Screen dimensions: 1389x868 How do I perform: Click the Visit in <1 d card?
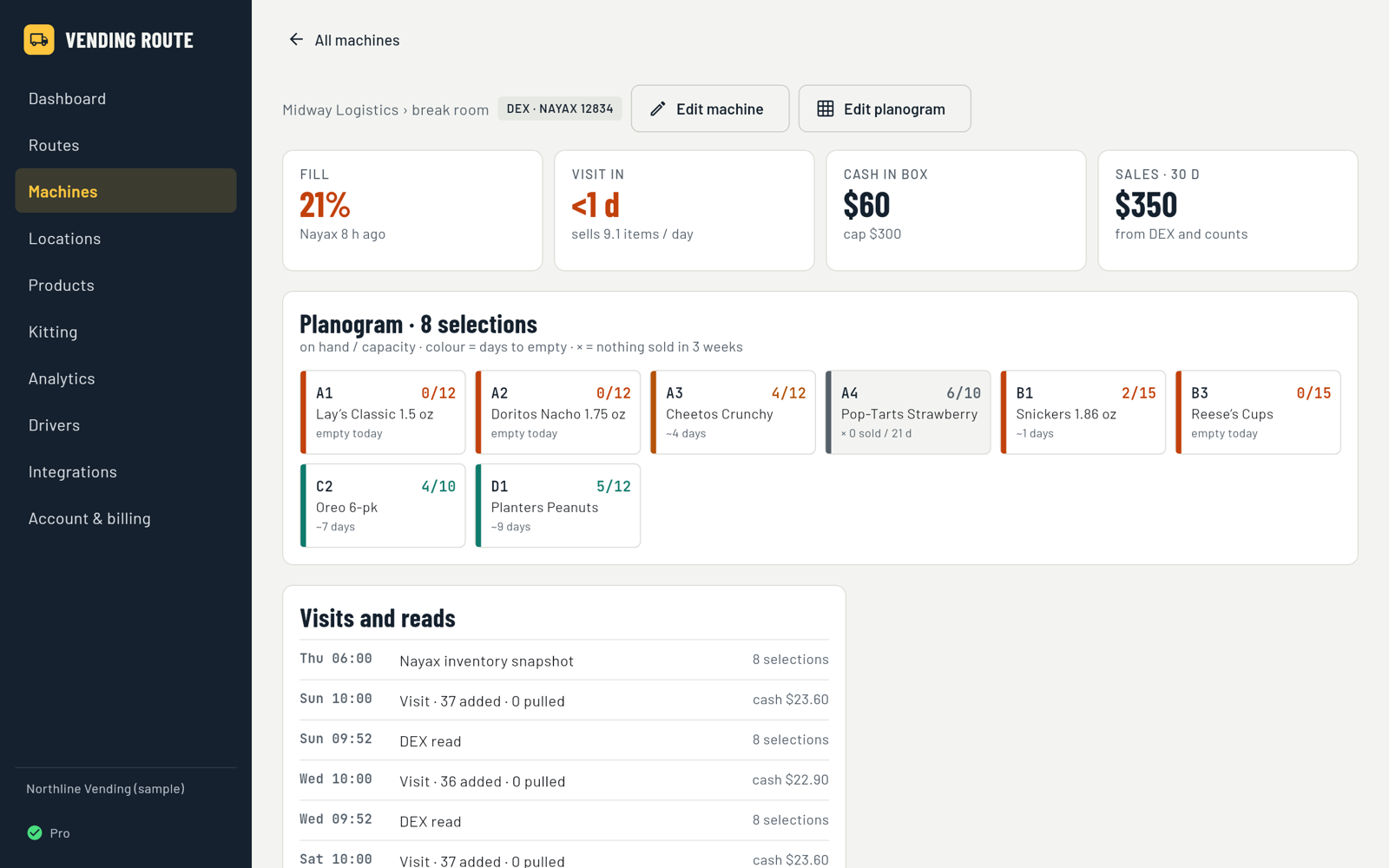tap(684, 210)
